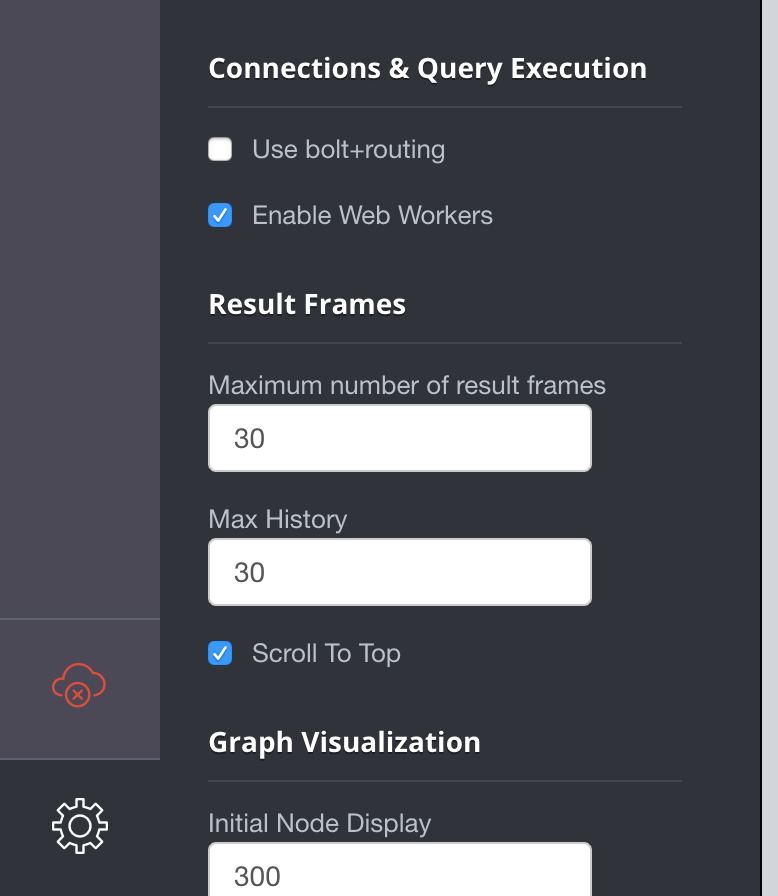The height and width of the screenshot is (896, 778).
Task: Select the Initial Node Display field
Action: point(400,869)
